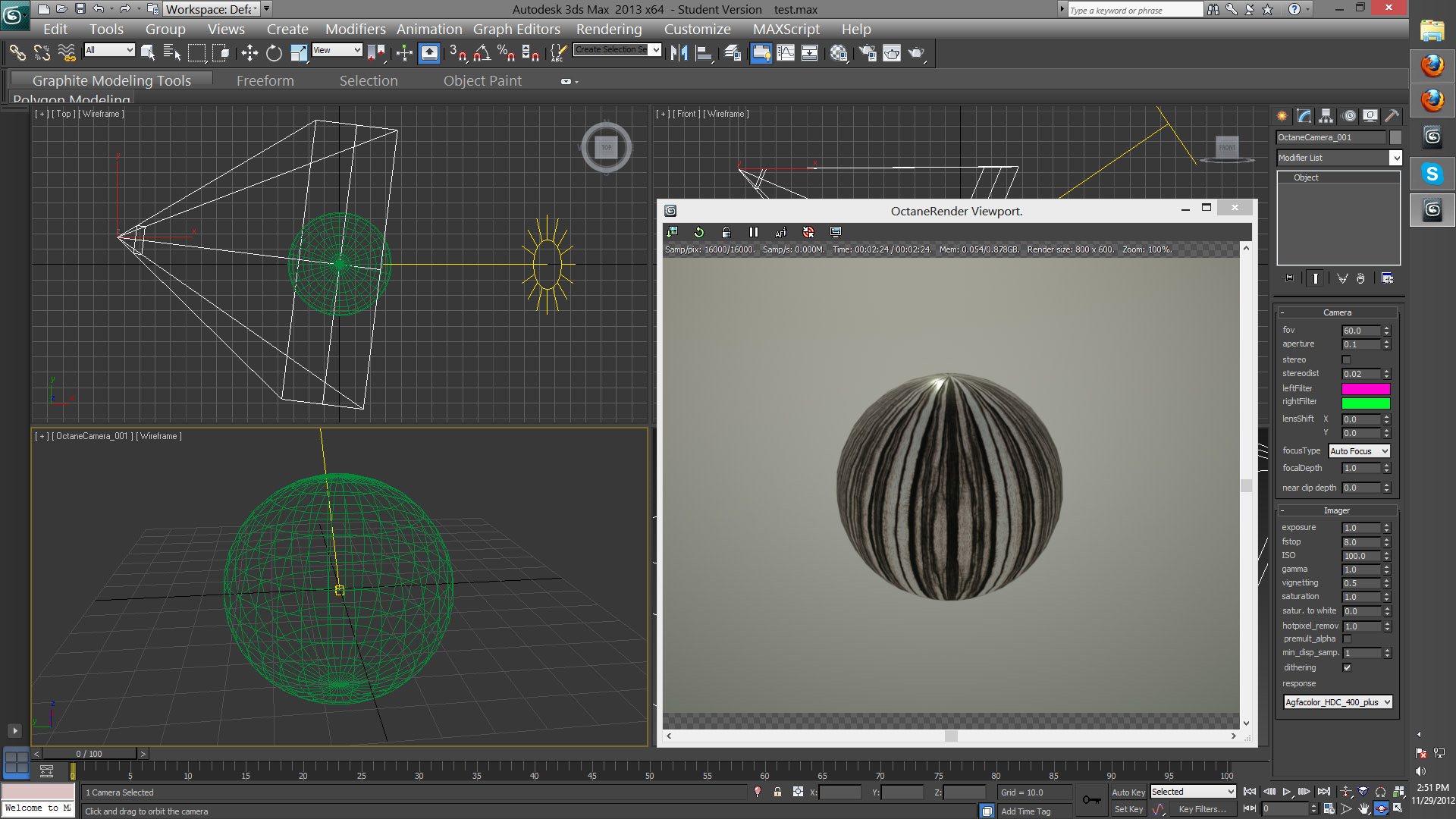The image size is (1456, 819).
Task: Click the restart render icon in Octane viewport
Action: [x=698, y=232]
